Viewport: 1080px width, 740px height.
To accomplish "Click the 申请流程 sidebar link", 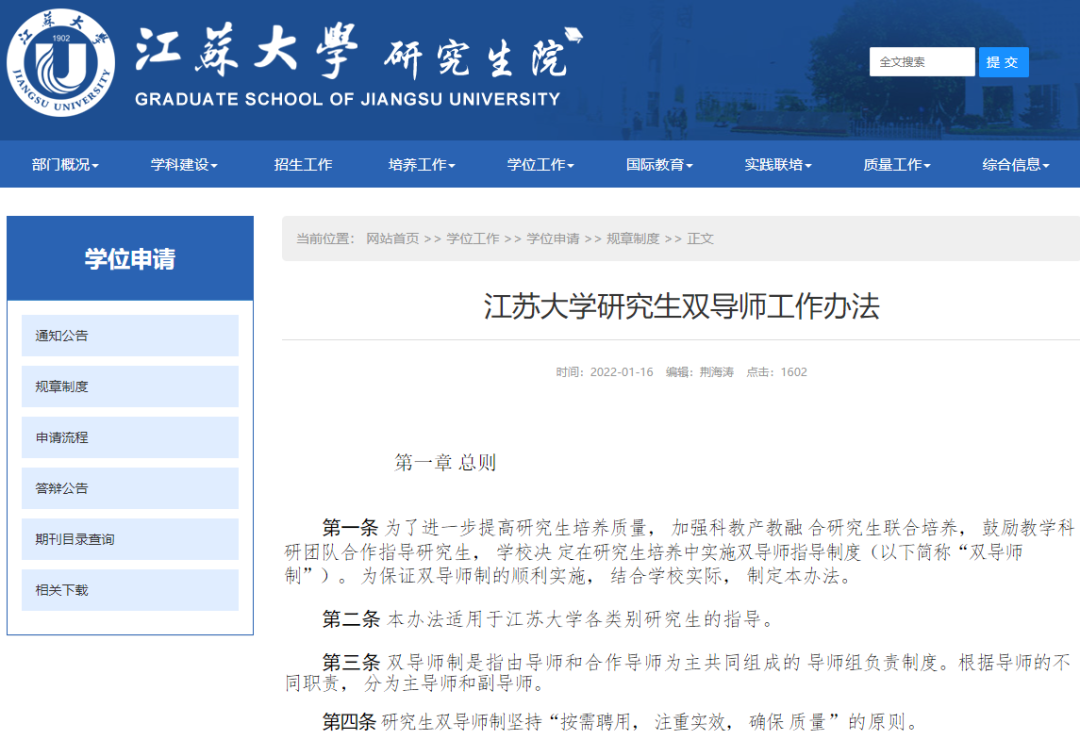I will (129, 437).
